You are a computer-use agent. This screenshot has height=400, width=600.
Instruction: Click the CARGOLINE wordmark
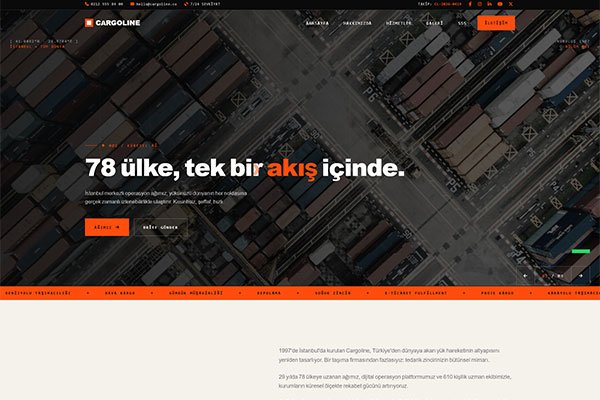[x=118, y=23]
